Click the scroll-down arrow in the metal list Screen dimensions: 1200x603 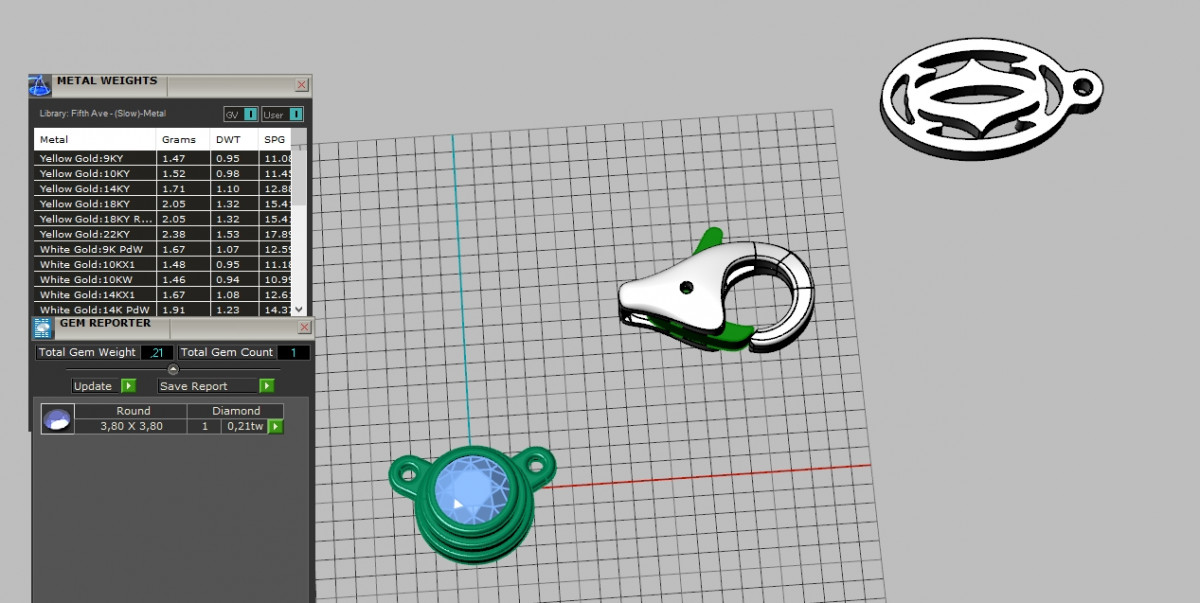tap(298, 309)
